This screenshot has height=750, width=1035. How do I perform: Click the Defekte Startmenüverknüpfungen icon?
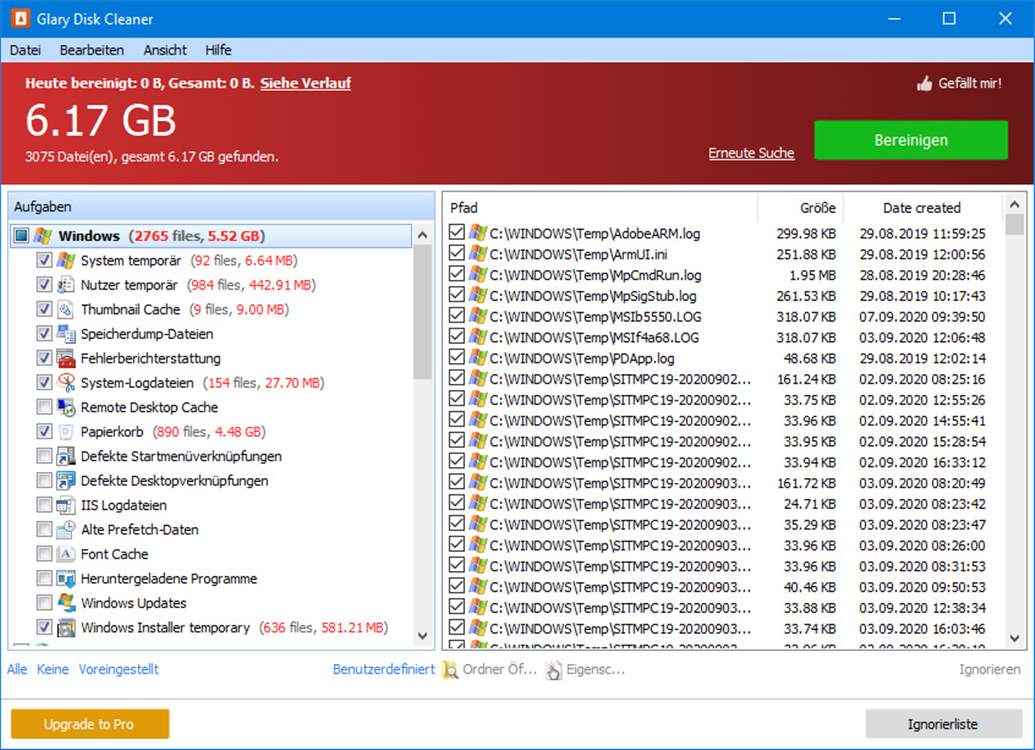coord(66,456)
